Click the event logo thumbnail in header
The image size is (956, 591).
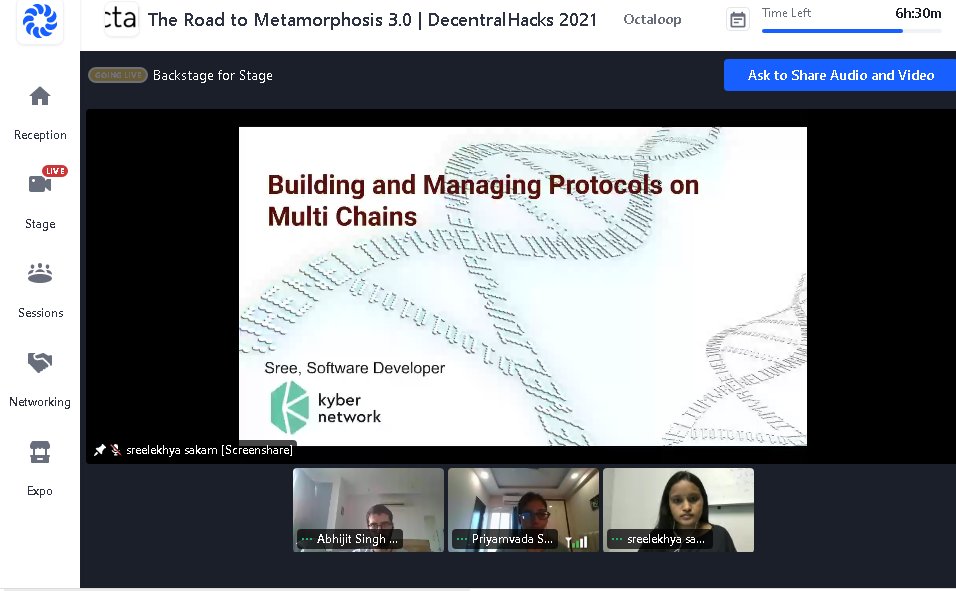(x=121, y=19)
